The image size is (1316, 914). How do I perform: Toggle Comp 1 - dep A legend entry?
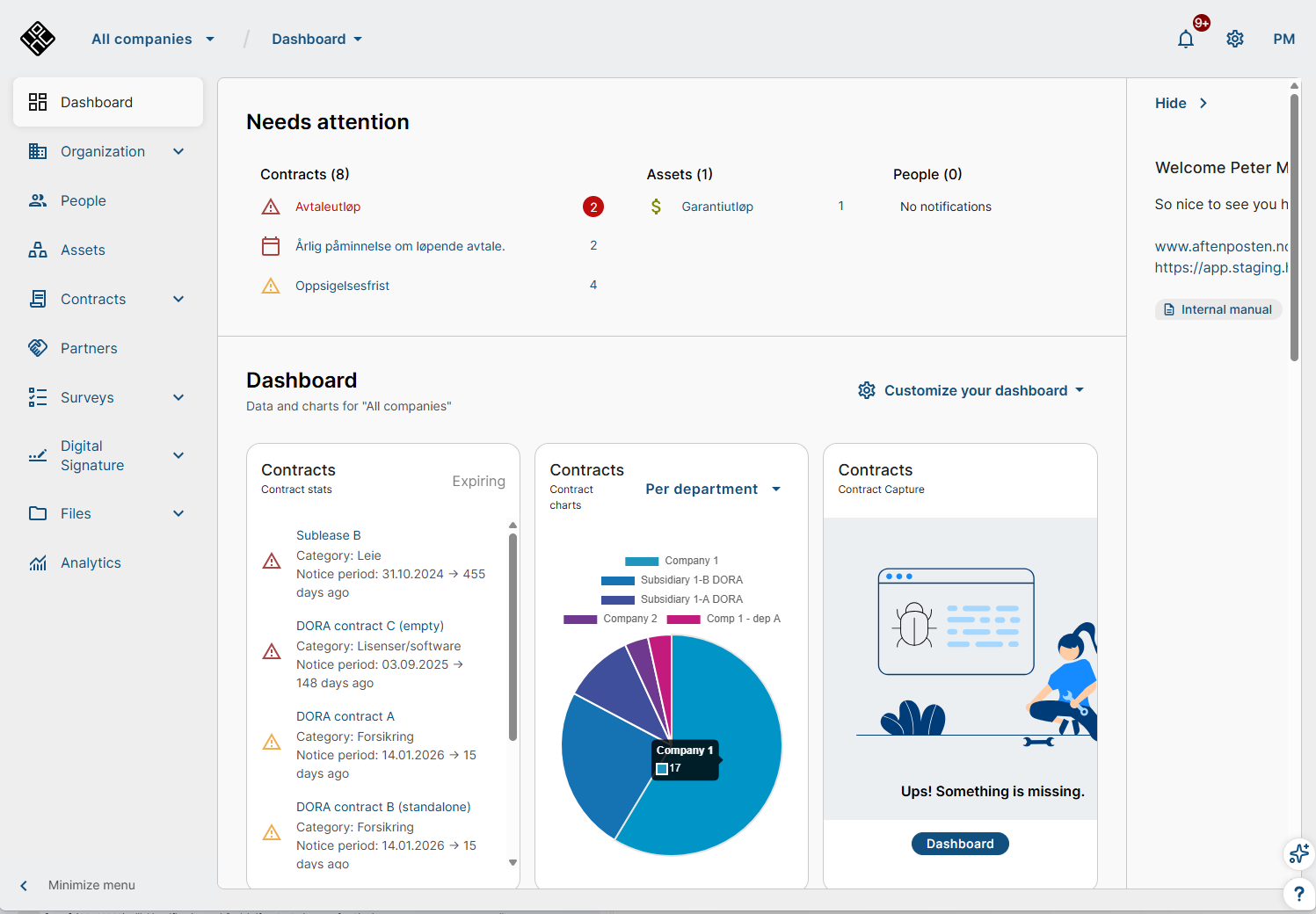(x=723, y=619)
